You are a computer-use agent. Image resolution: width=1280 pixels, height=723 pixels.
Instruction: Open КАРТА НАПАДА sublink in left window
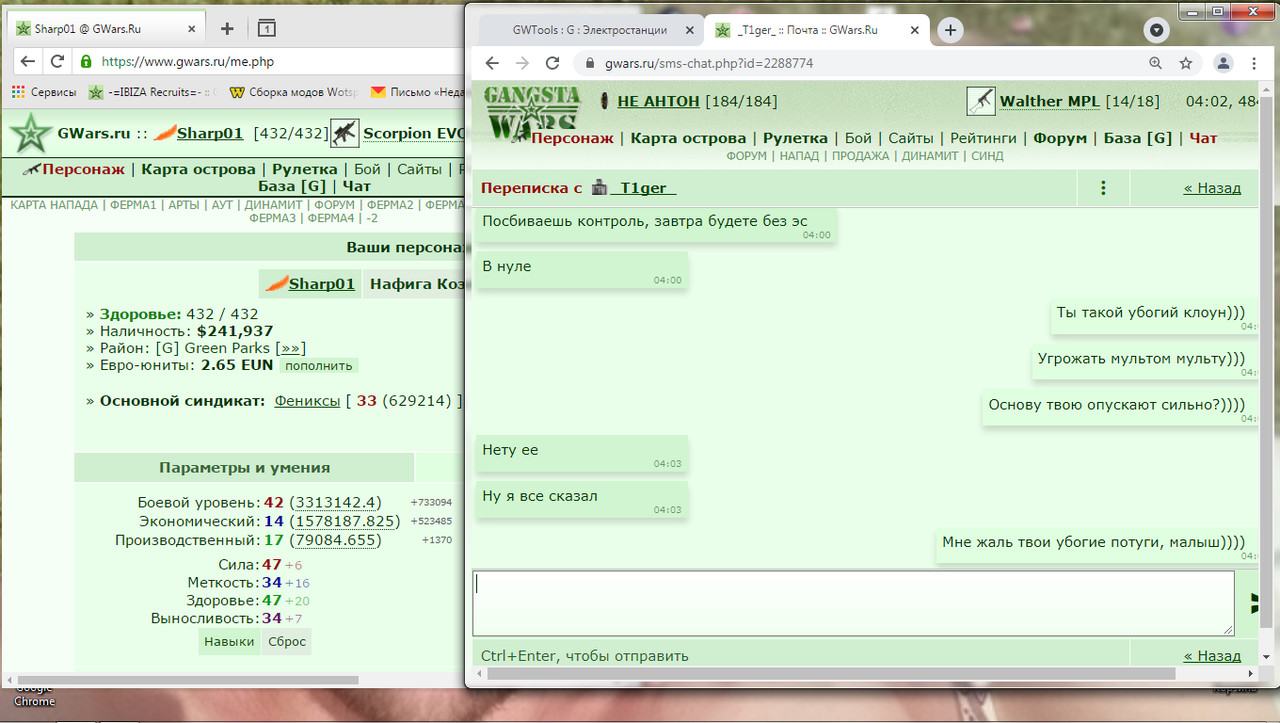pyautogui.click(x=54, y=205)
